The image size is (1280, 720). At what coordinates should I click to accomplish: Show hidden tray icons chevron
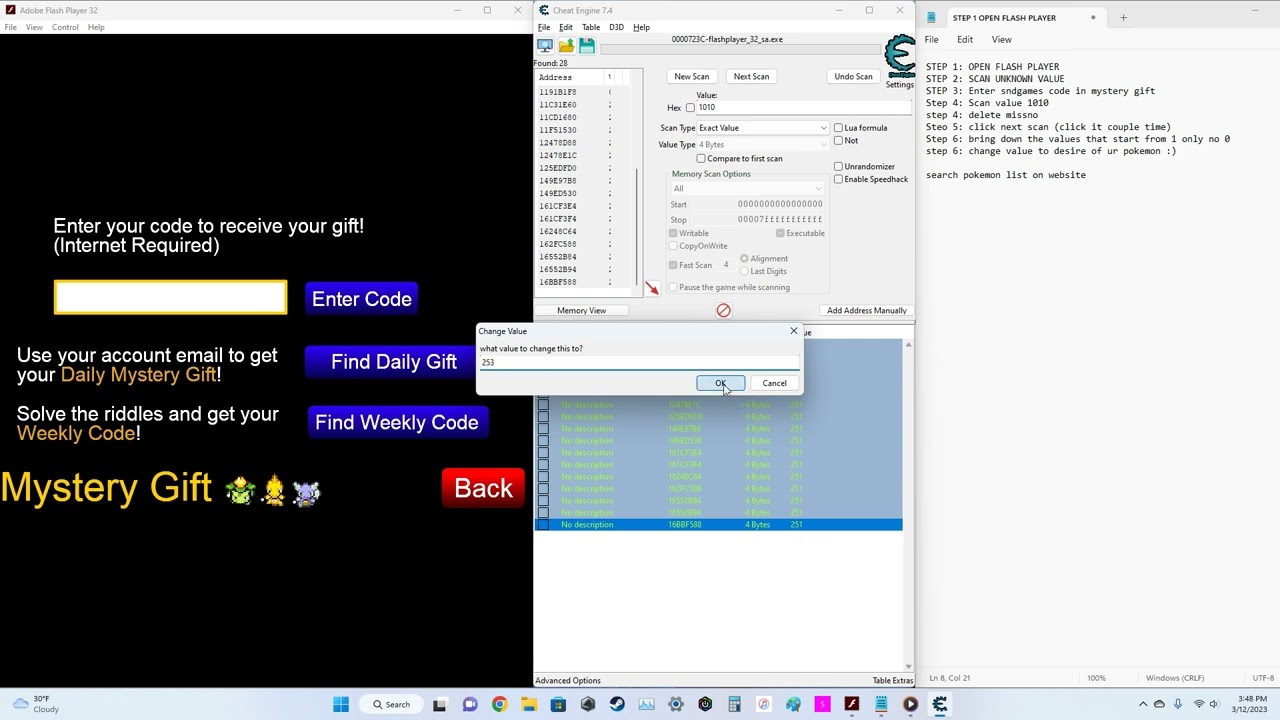(1143, 704)
